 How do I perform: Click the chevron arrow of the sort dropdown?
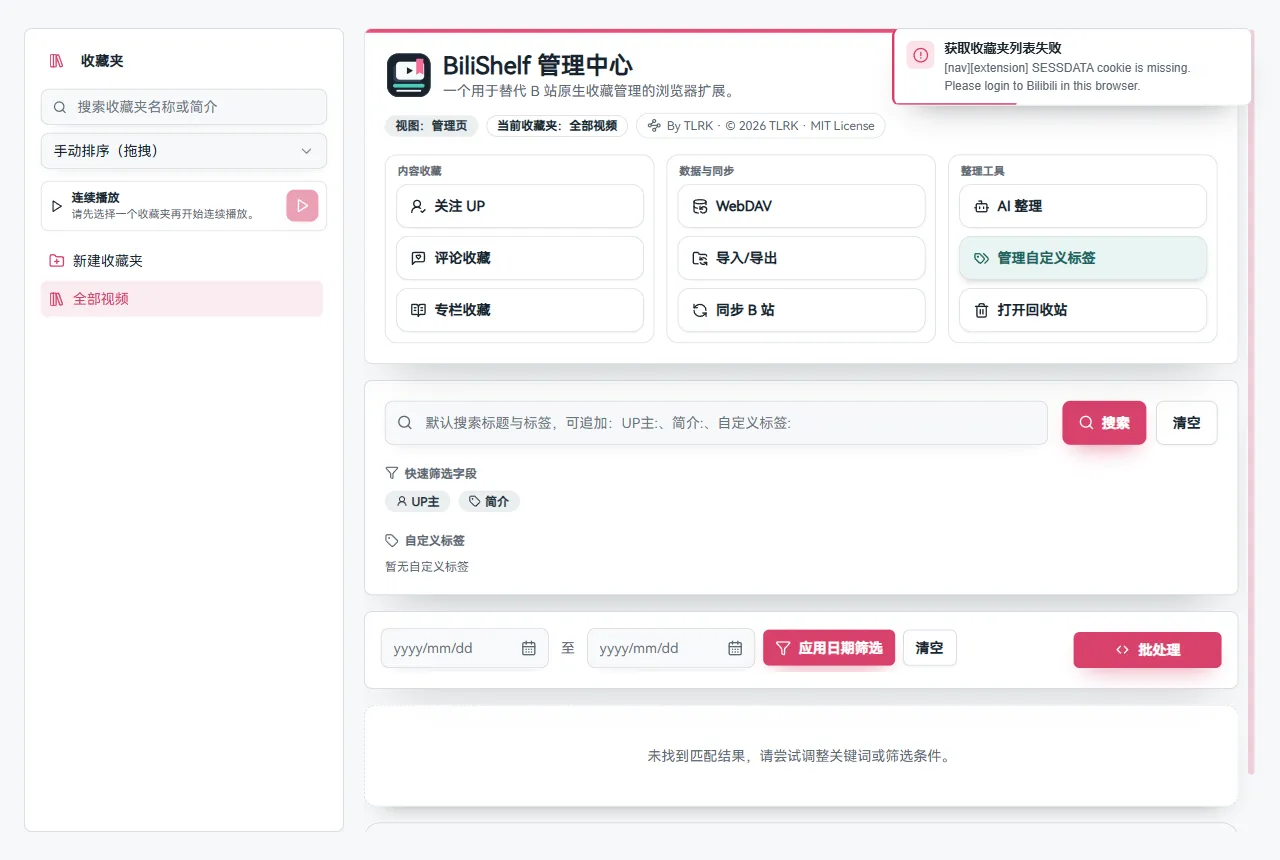point(307,151)
